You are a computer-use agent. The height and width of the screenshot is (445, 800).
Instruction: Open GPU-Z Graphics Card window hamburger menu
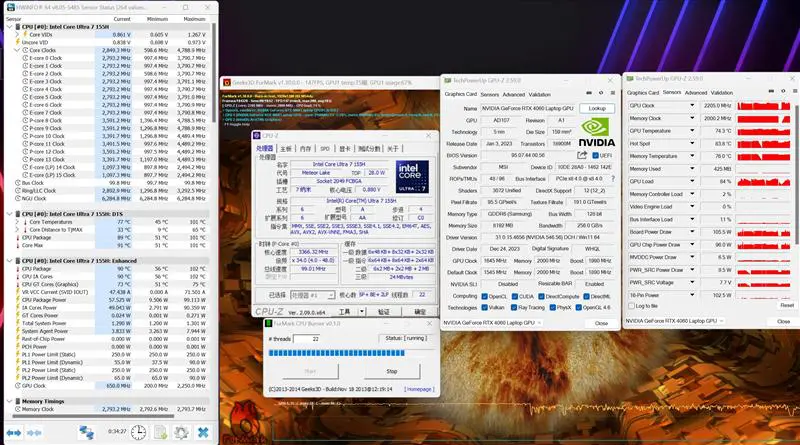[x=613, y=93]
